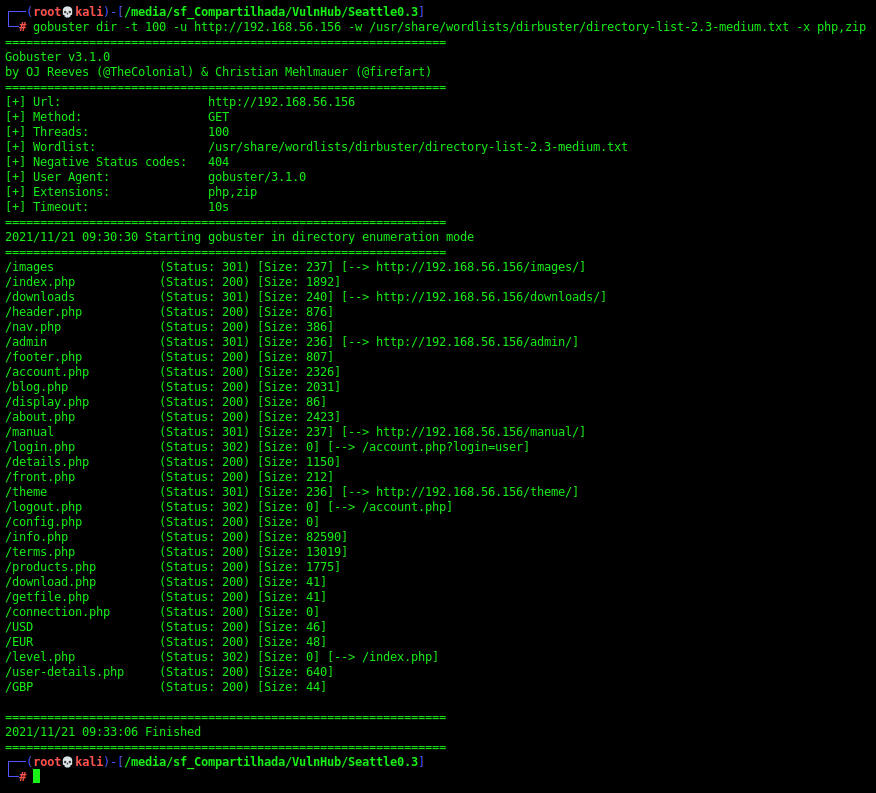Click the /logout.php result path
The image size is (876, 793).
point(44,507)
